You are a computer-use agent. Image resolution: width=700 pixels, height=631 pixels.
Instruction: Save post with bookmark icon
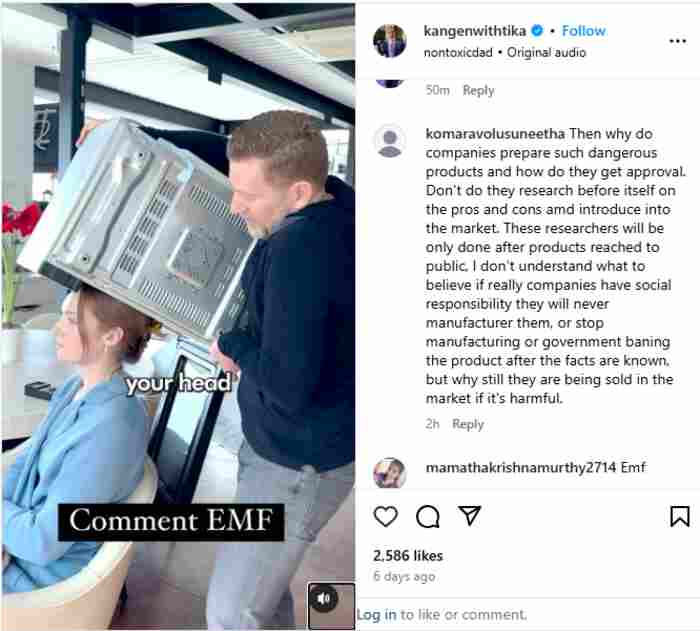coord(679,516)
